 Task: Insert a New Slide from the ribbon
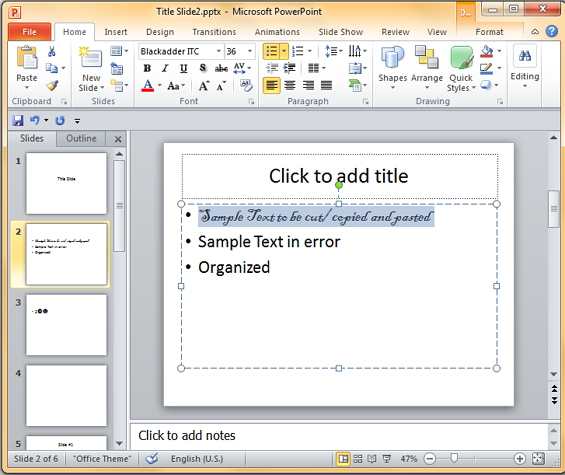pos(91,69)
